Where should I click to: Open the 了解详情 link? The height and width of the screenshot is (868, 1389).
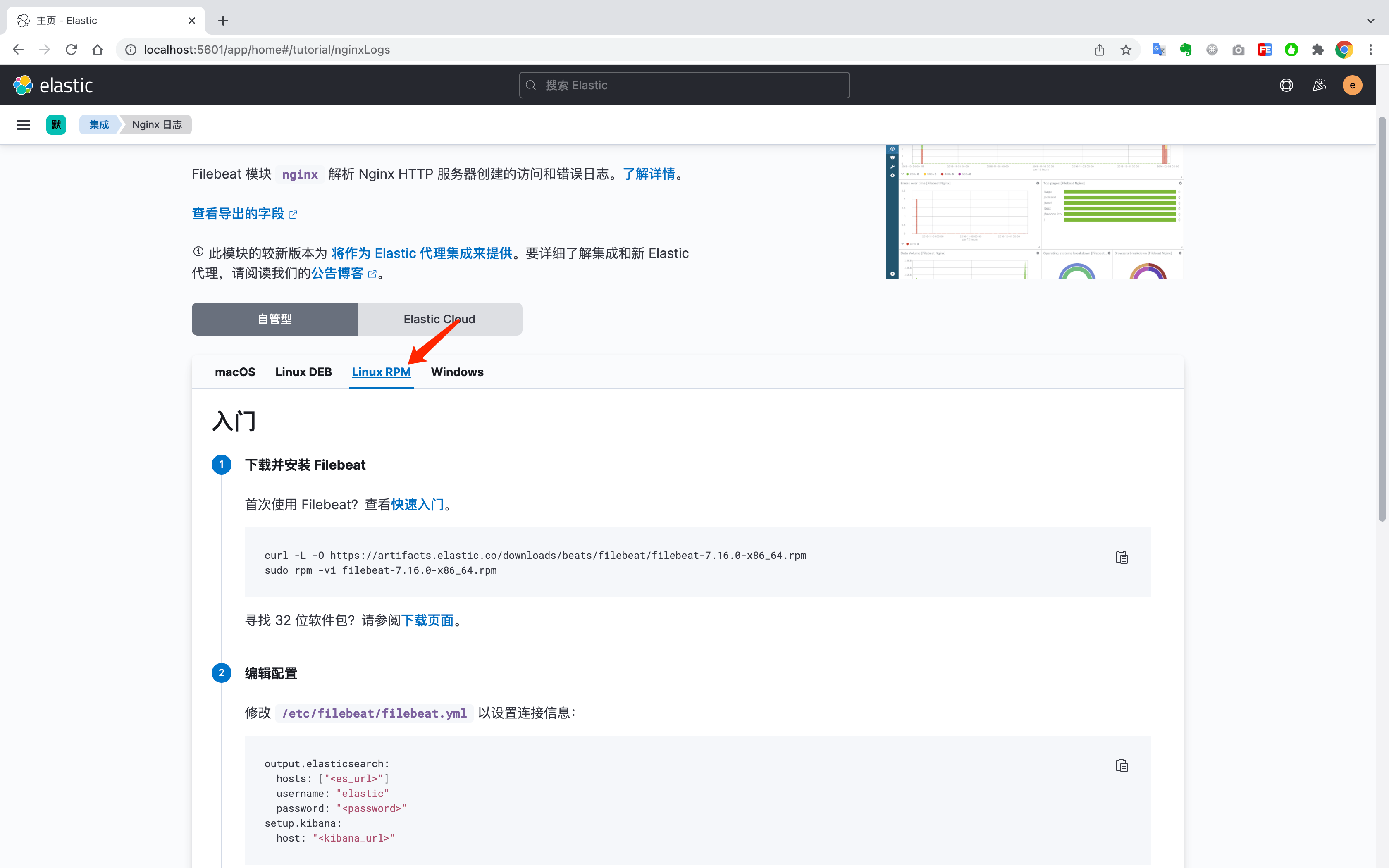tap(649, 174)
